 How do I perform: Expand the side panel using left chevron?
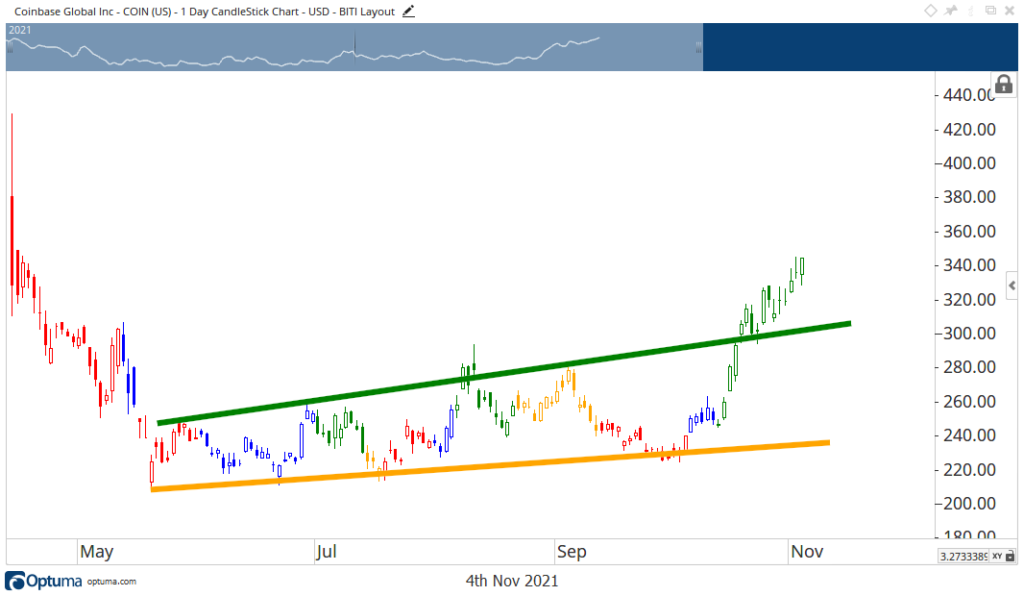(x=1012, y=285)
